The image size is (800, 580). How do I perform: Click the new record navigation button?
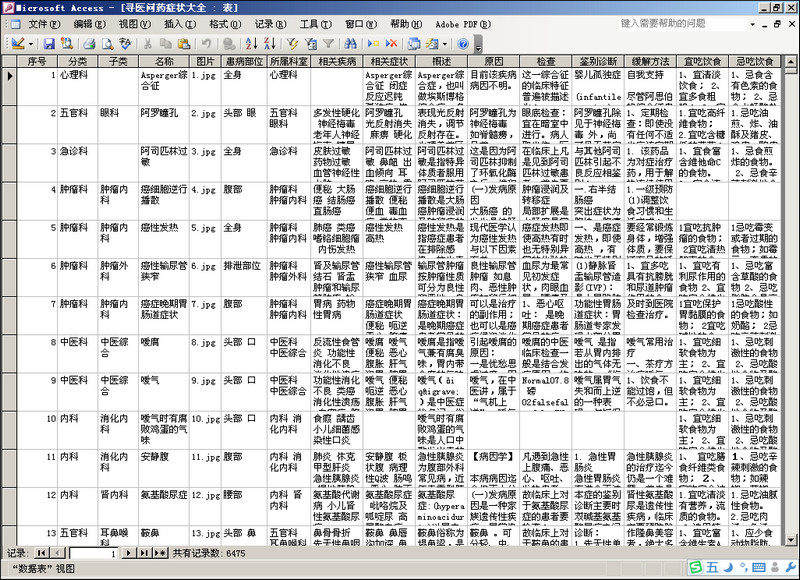[160, 553]
